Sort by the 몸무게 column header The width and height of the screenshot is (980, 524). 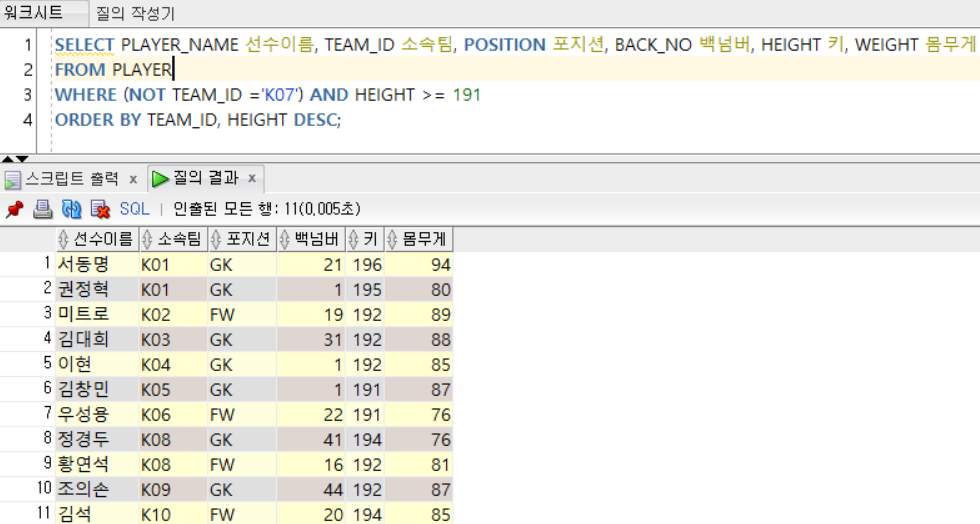pyautogui.click(x=419, y=239)
